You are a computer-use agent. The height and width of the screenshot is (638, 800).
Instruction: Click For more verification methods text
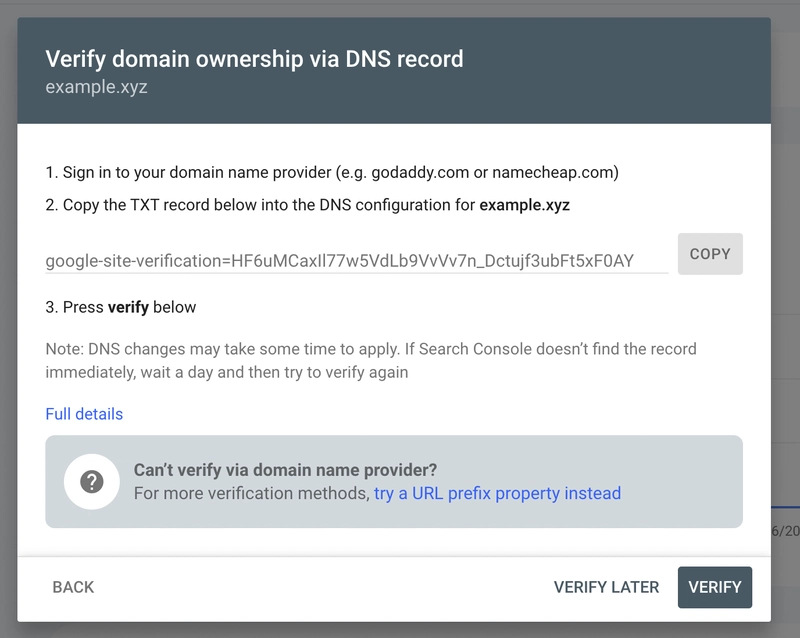click(252, 493)
